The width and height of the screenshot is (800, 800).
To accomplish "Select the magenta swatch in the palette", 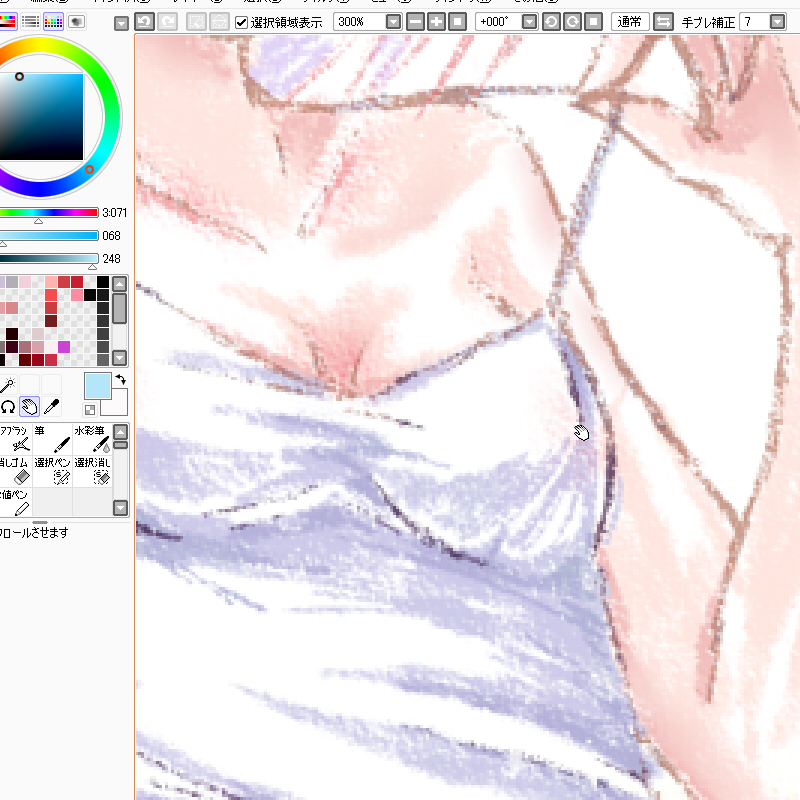I will click(x=64, y=347).
